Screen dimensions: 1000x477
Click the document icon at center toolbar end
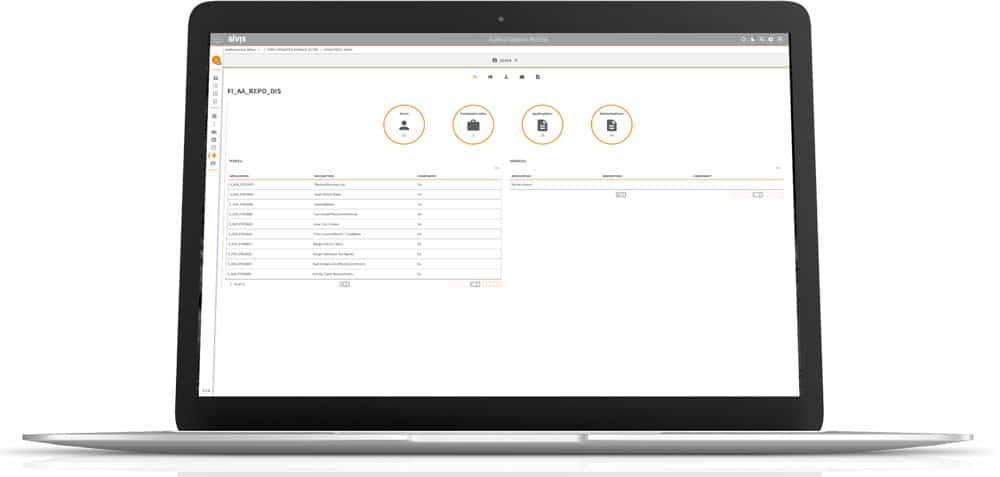coord(538,76)
